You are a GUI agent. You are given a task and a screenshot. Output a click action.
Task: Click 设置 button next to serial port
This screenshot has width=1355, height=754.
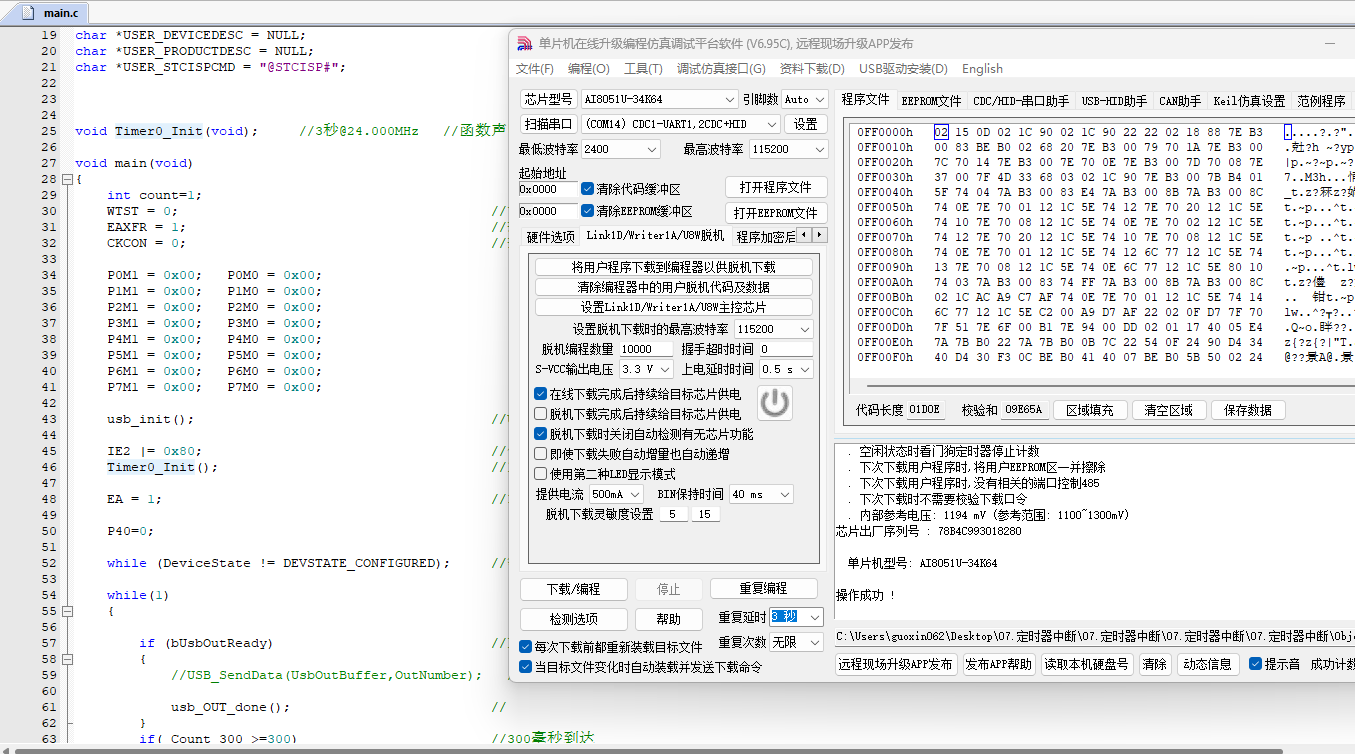(805, 124)
